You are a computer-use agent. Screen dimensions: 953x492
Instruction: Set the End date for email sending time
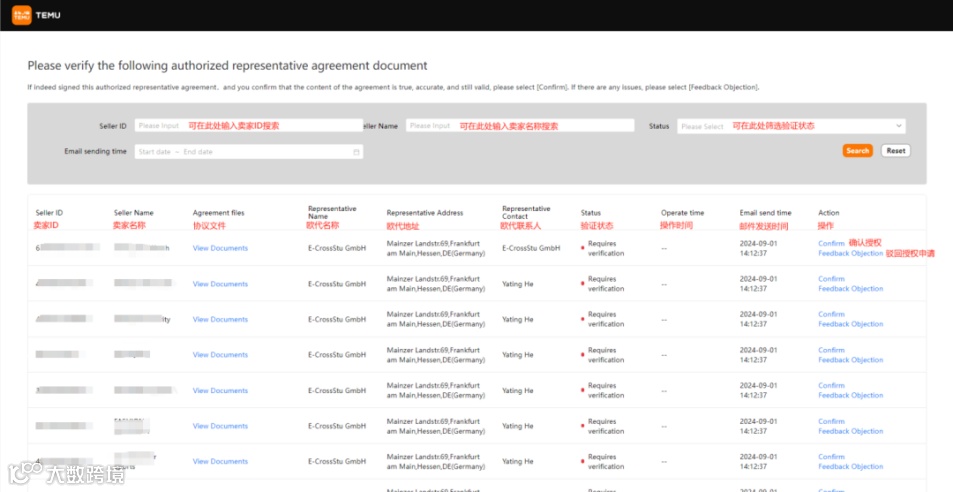[x=198, y=152]
